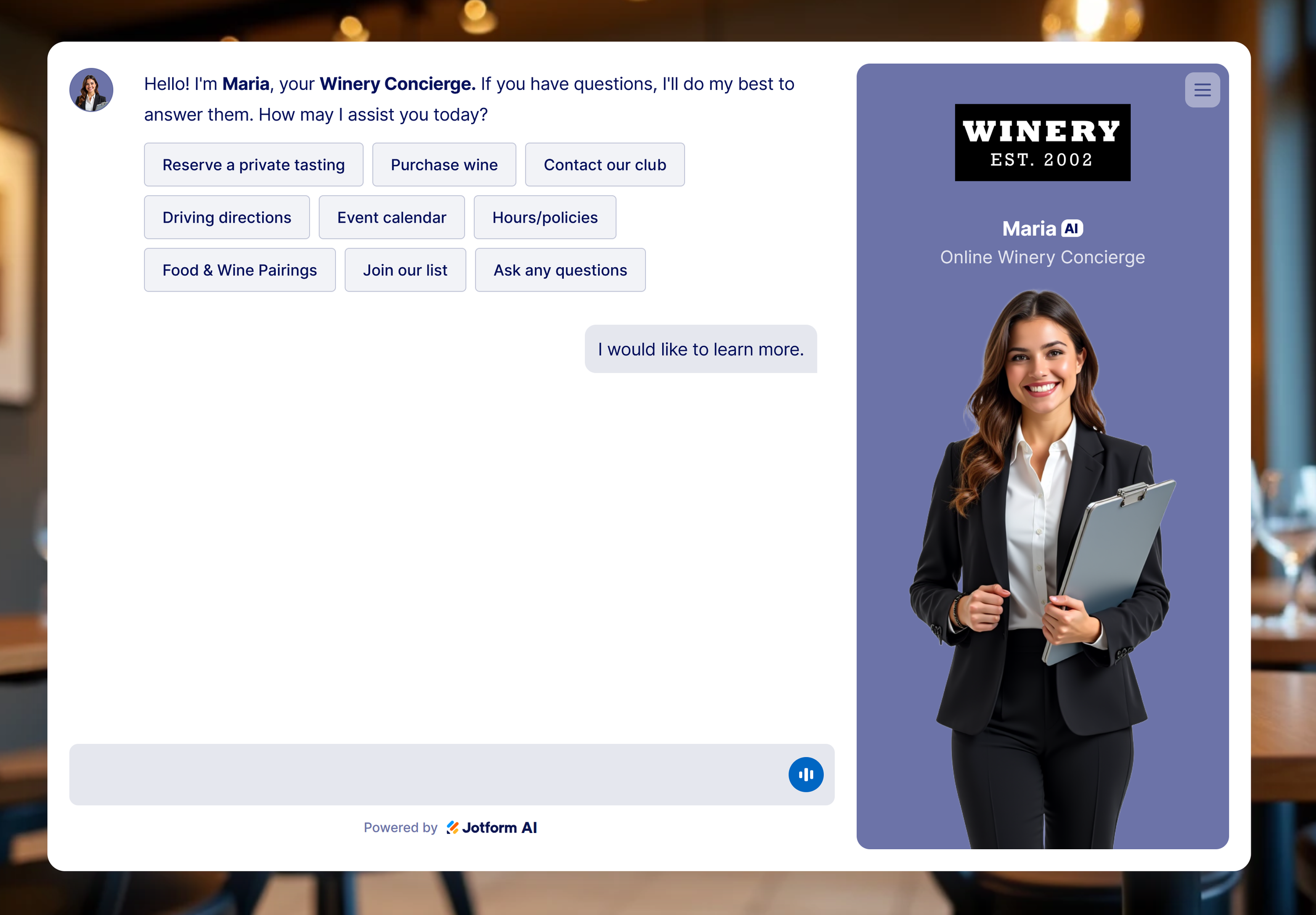
Task: Choose the Purchase wine option
Action: [x=444, y=165]
